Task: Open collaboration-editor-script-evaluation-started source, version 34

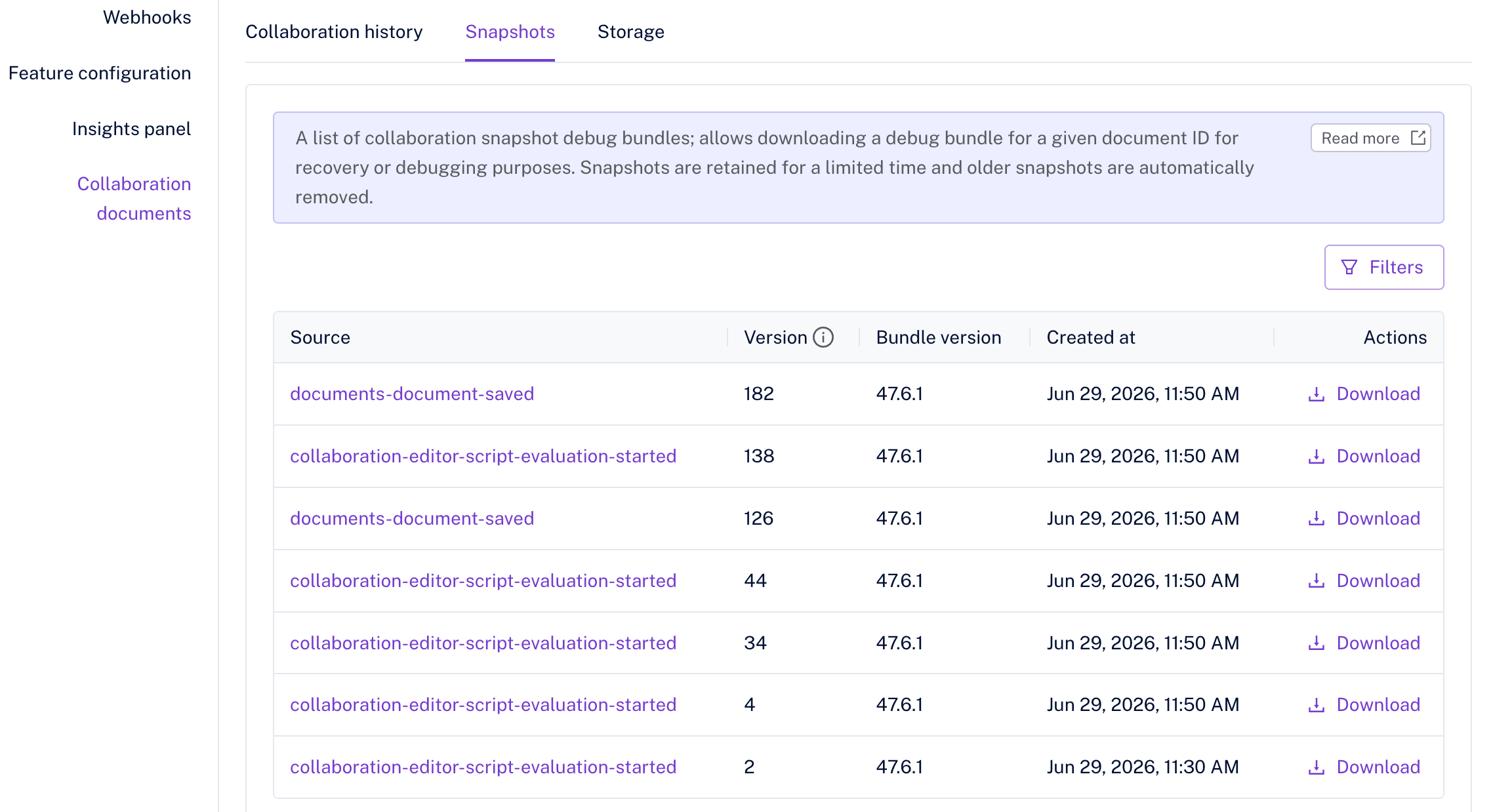Action: pyautogui.click(x=483, y=643)
